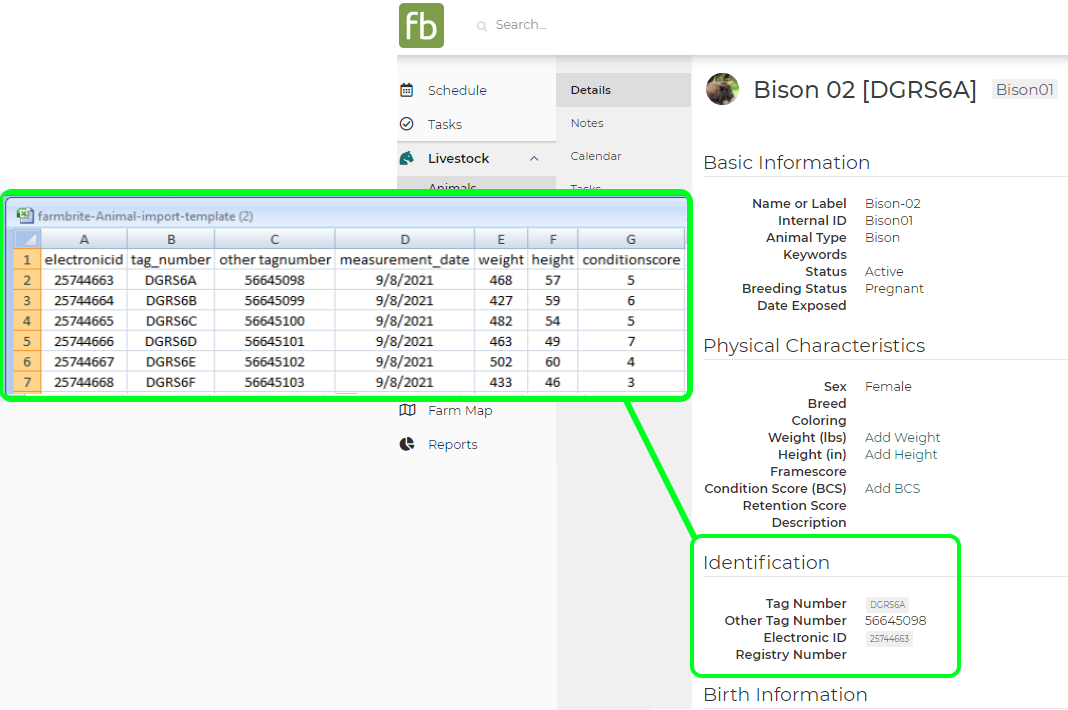Click the select-all corner of spreadsheet

[x=27, y=239]
